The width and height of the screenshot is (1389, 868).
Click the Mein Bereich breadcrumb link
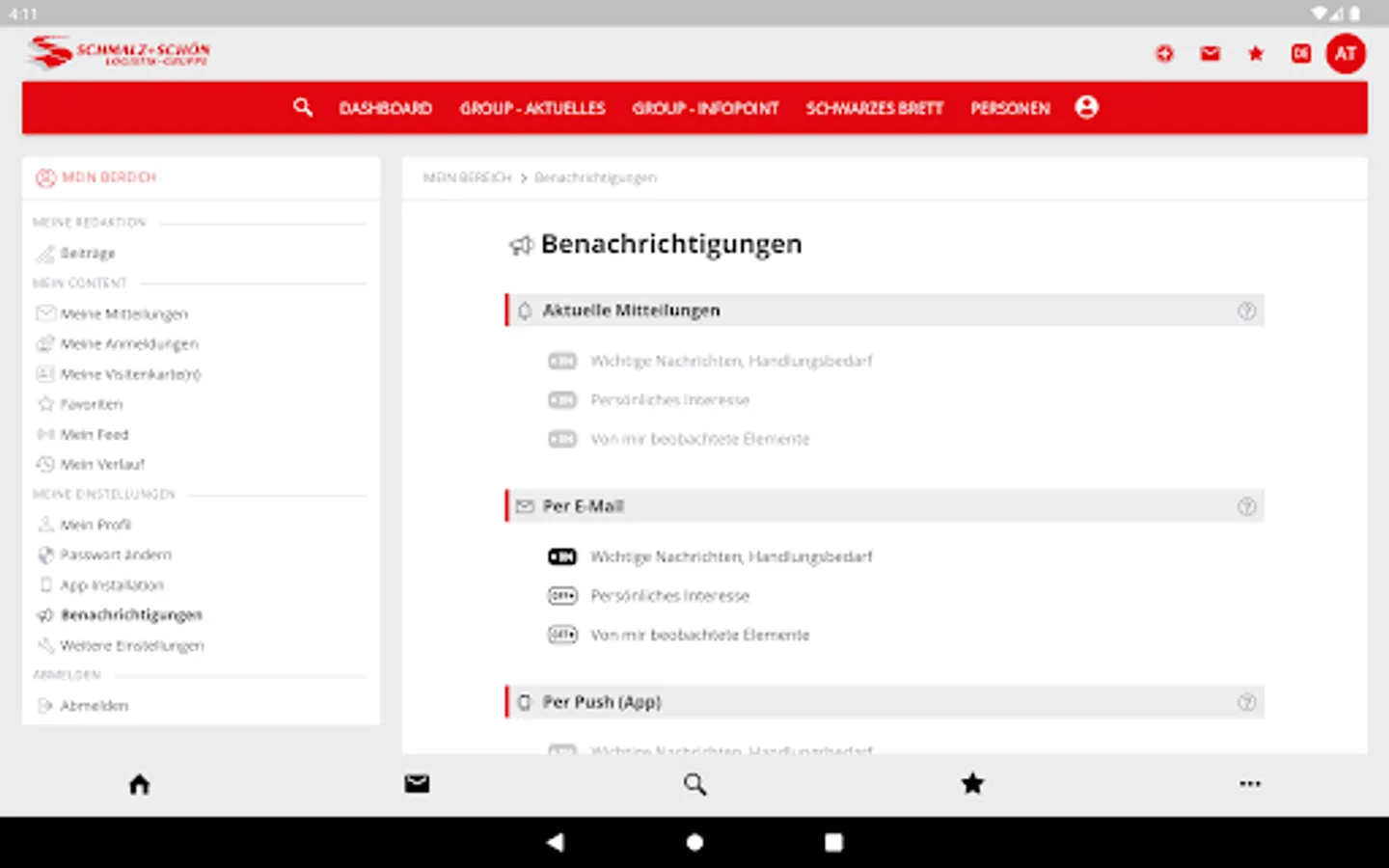coord(467,177)
